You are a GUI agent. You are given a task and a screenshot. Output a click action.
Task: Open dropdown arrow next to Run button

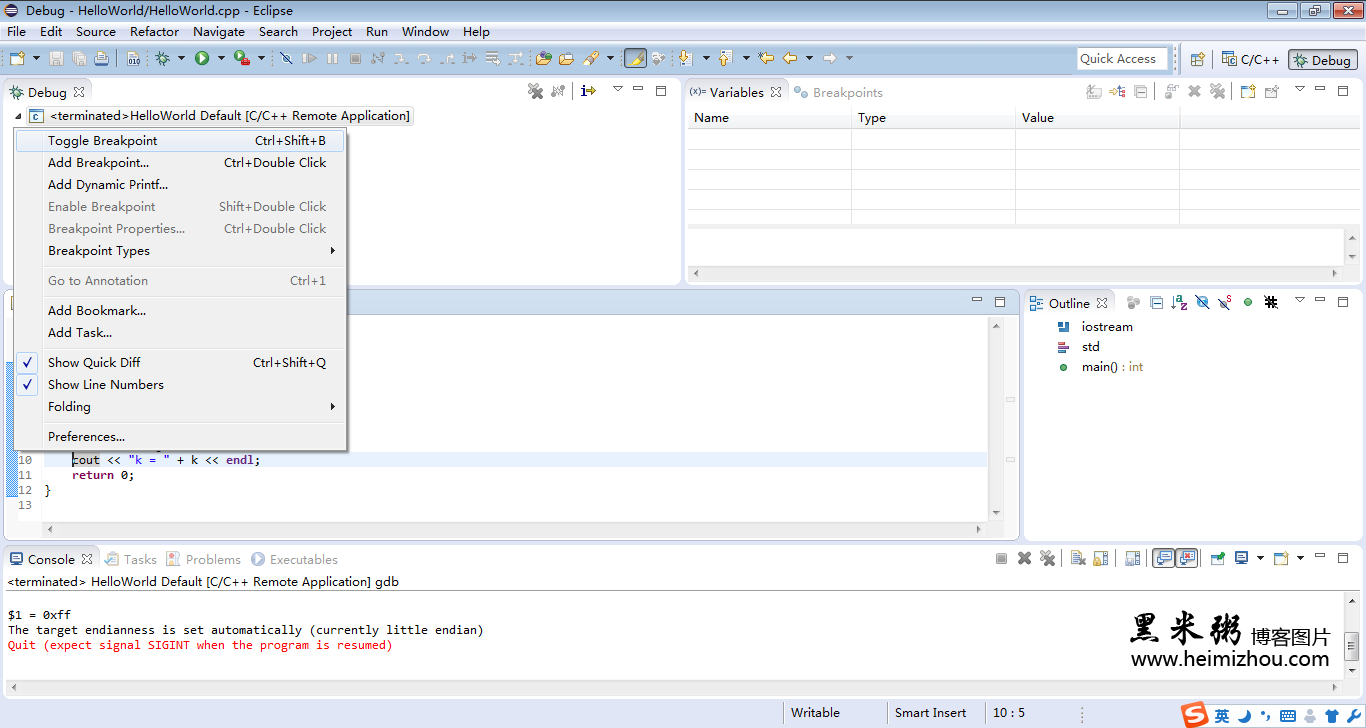click(x=221, y=59)
